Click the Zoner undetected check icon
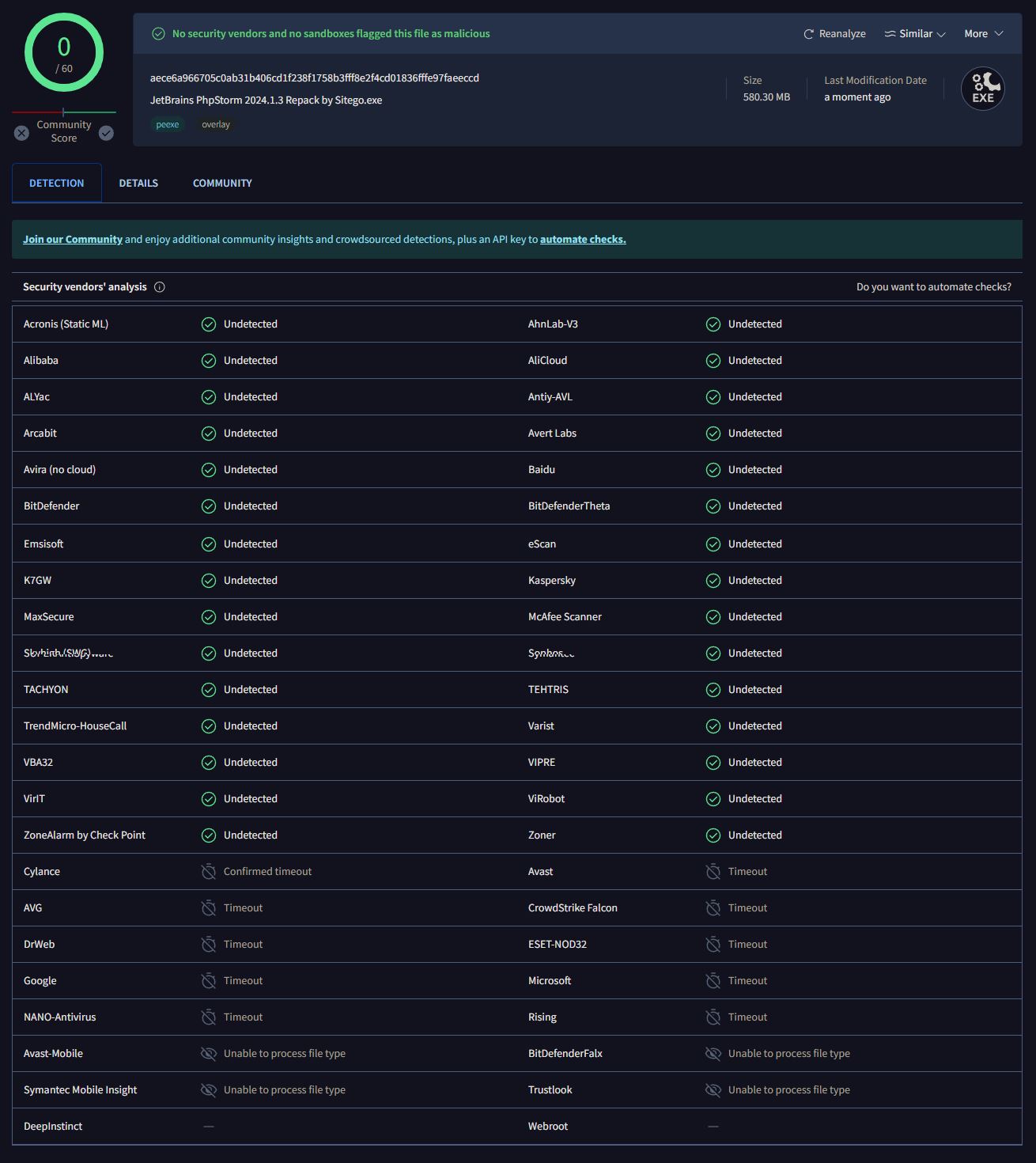Screen dimensions: 1036x1163 point(713,835)
